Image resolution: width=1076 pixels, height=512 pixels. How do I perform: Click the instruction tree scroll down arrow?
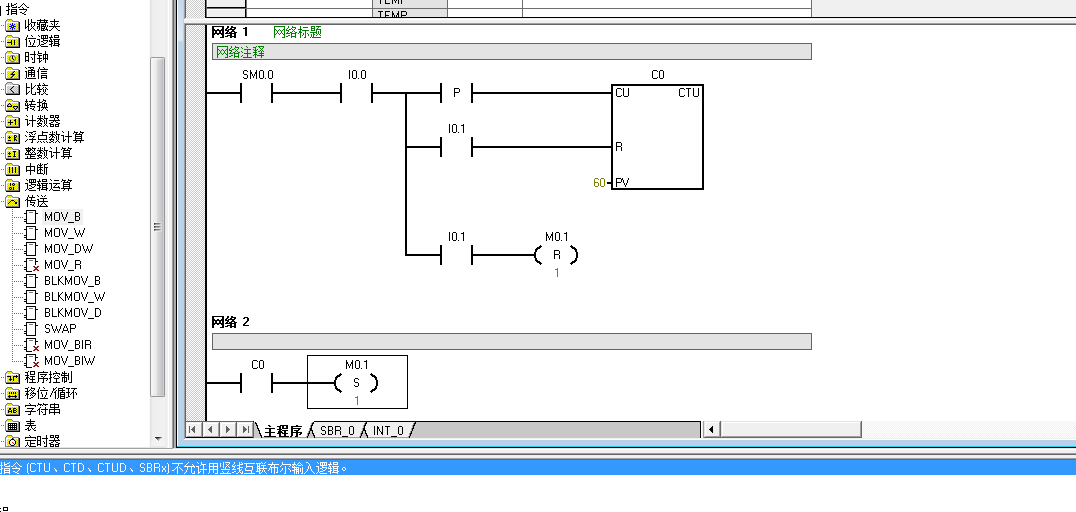(157, 438)
